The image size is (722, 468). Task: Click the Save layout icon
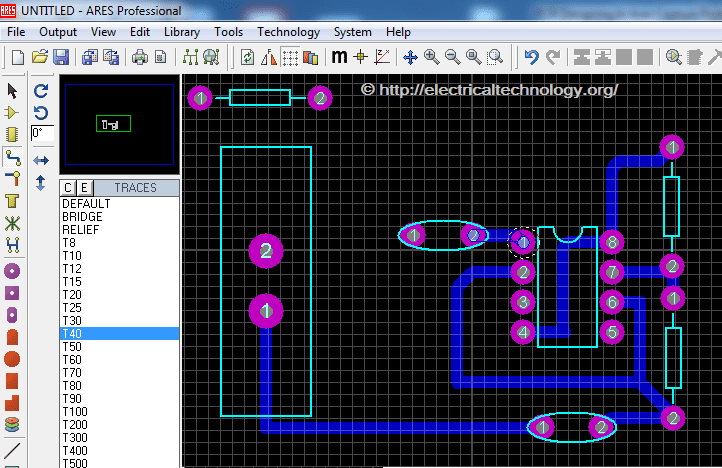coord(61,57)
